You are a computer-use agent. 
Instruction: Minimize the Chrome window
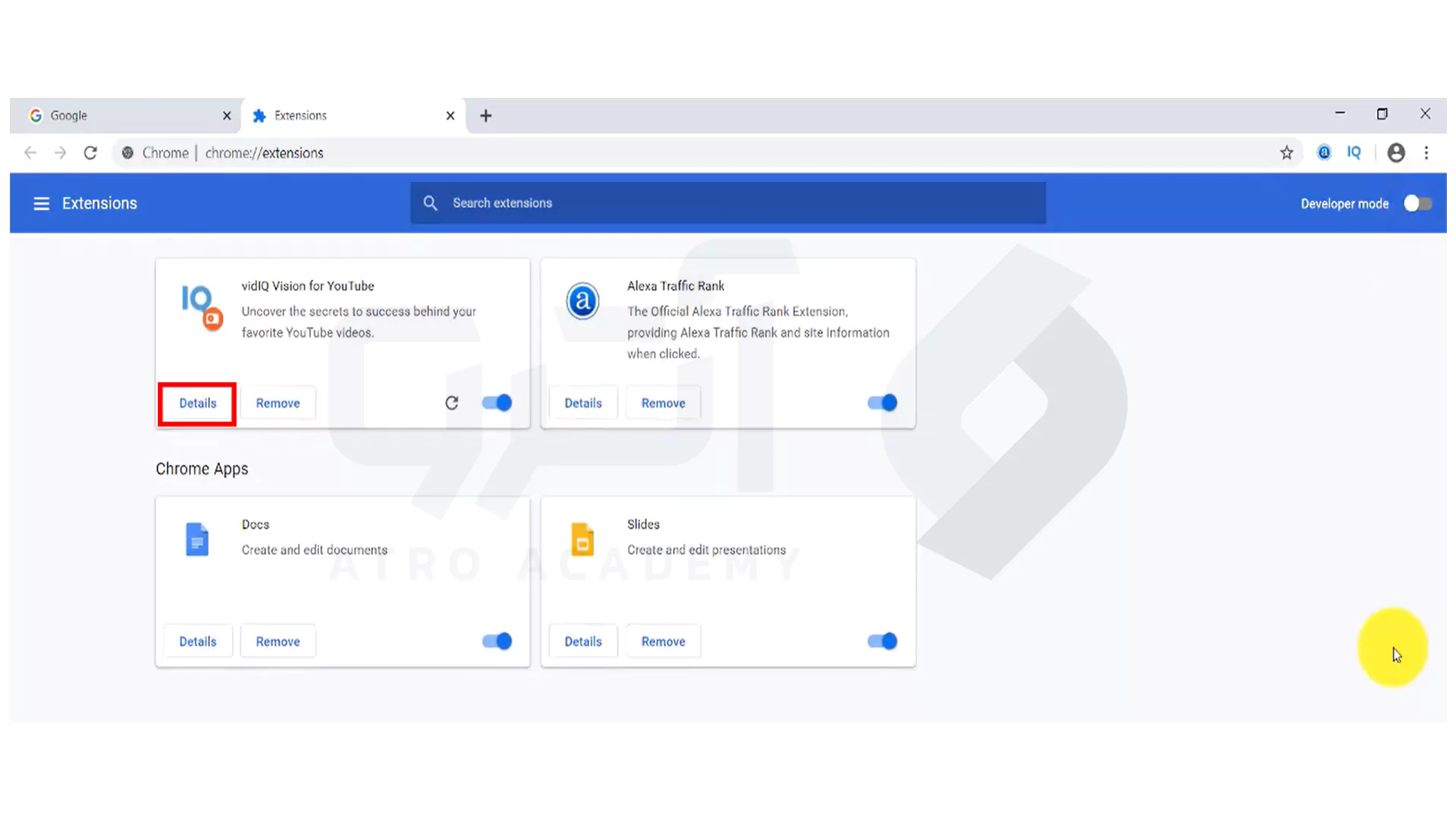pyautogui.click(x=1340, y=114)
